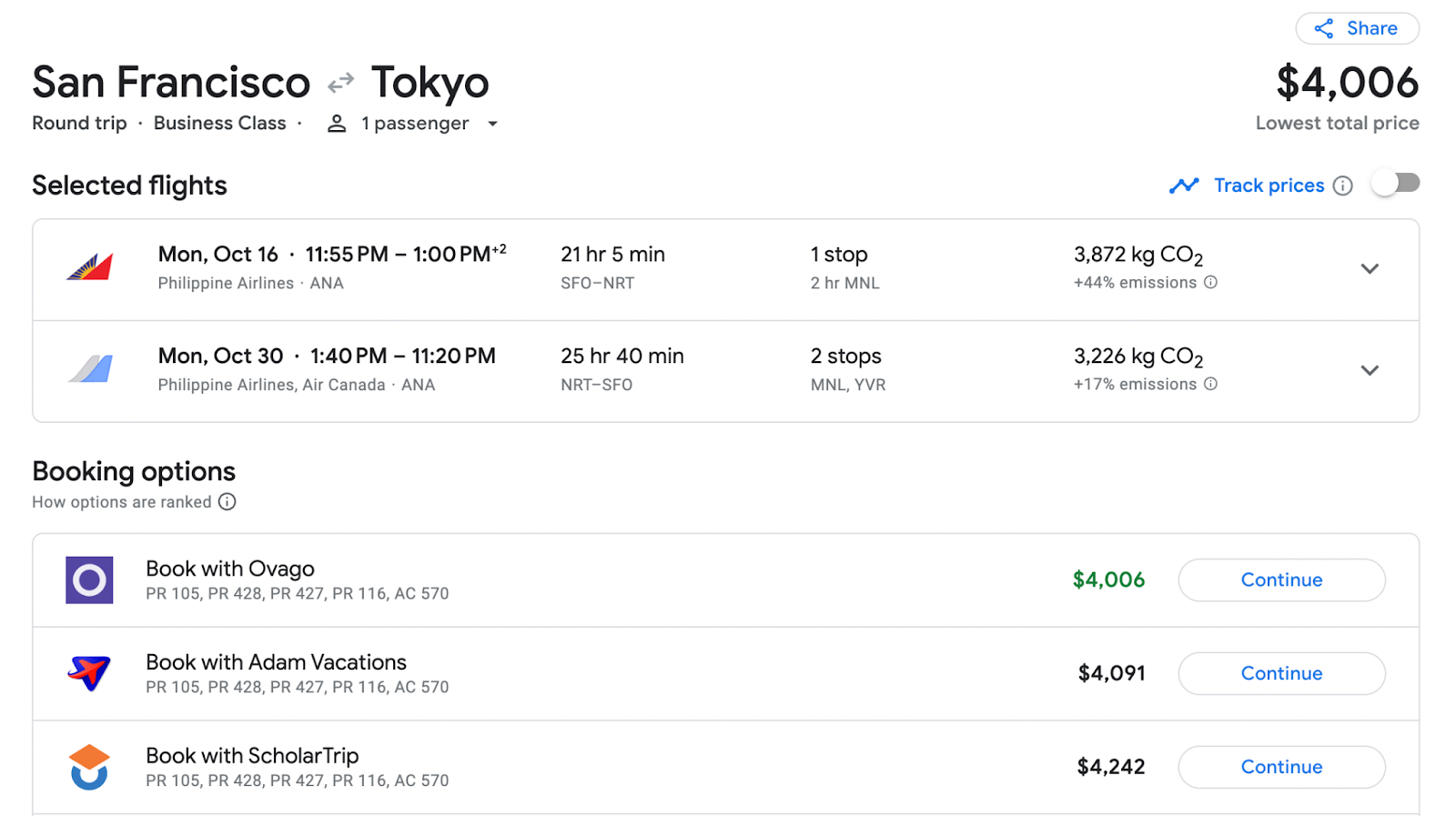Click the Track prices label
The height and width of the screenshot is (816, 1456).
[x=1269, y=186]
